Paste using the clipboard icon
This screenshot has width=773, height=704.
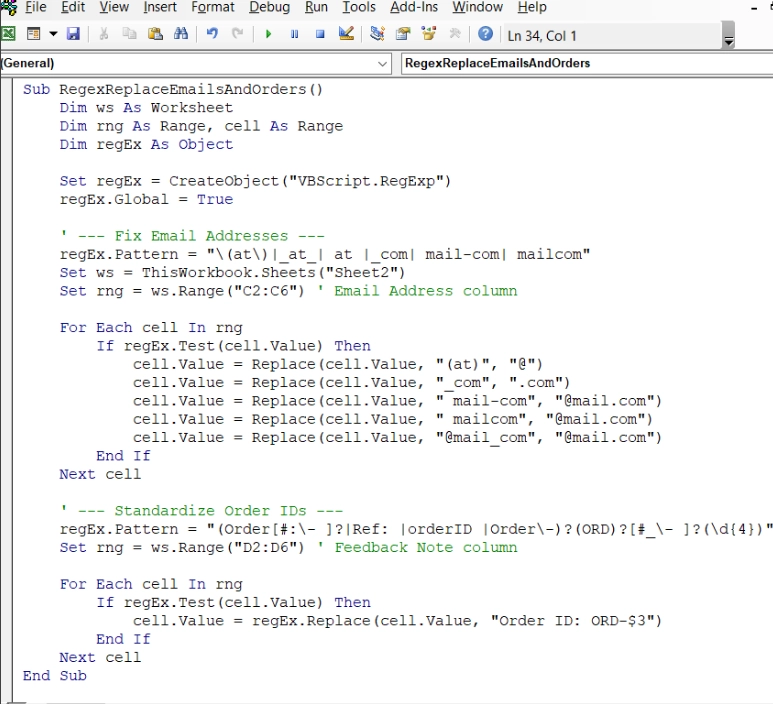click(155, 35)
